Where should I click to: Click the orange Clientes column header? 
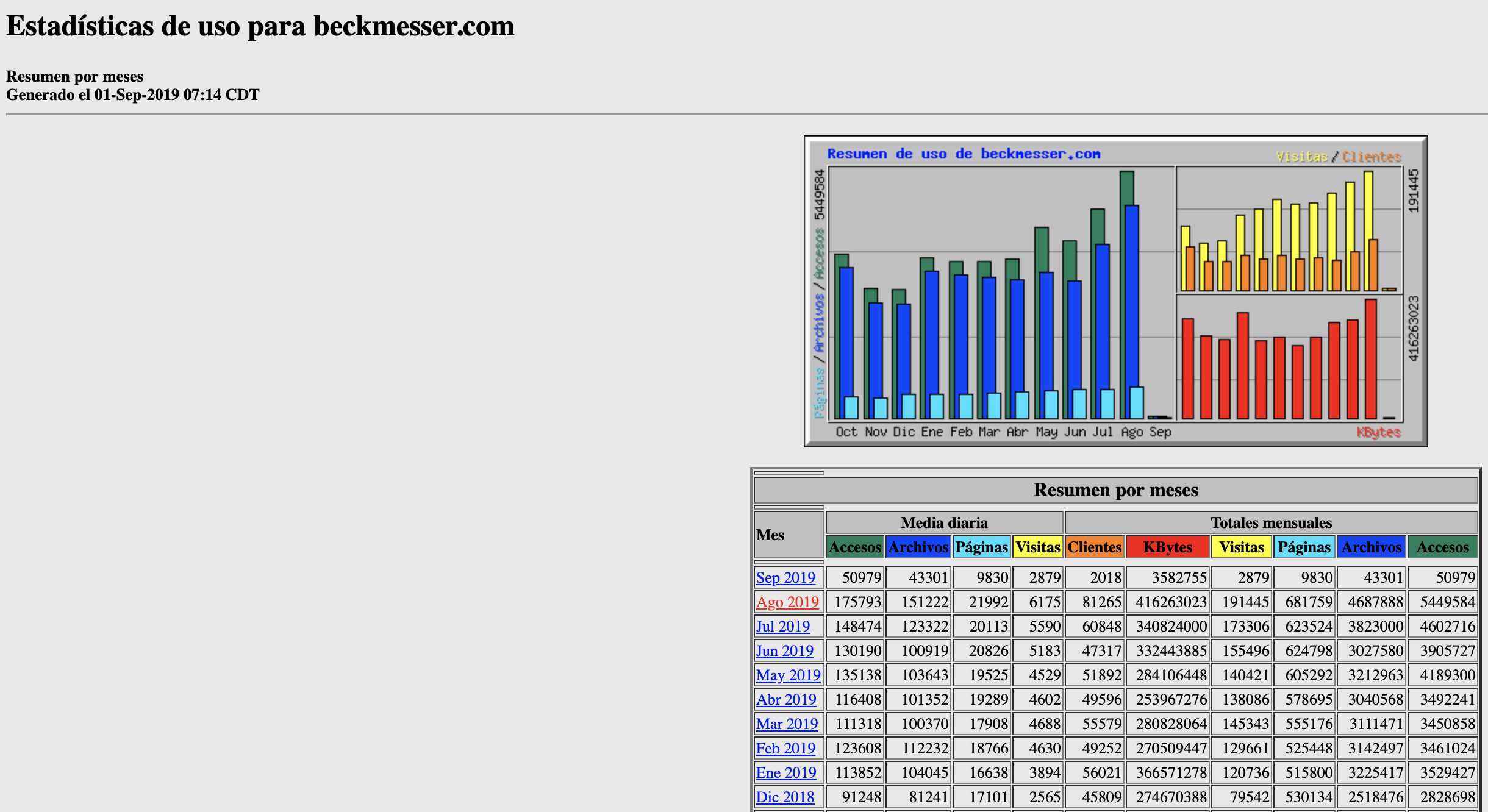point(1095,547)
